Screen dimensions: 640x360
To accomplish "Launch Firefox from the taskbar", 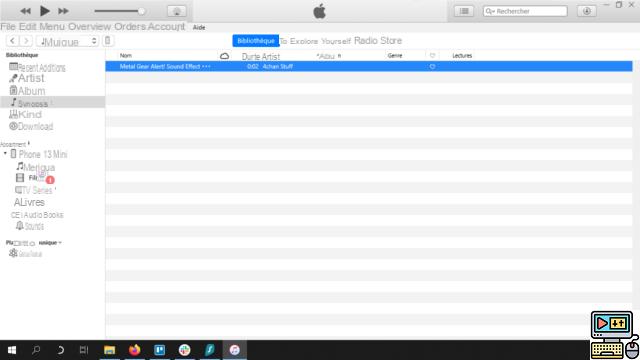I will click(134, 350).
